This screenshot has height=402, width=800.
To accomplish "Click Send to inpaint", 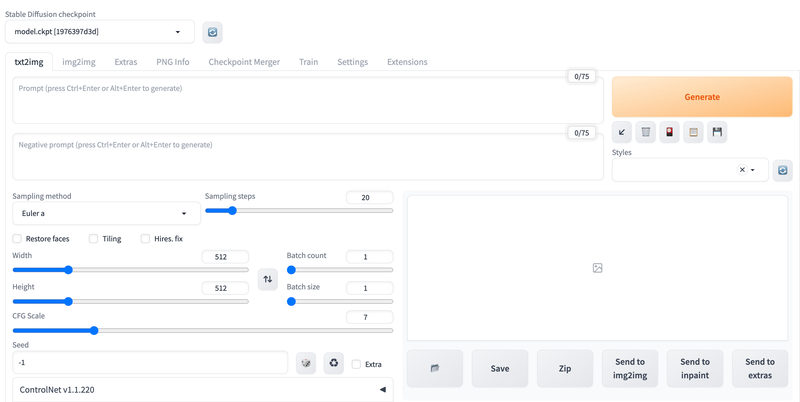I will (695, 368).
